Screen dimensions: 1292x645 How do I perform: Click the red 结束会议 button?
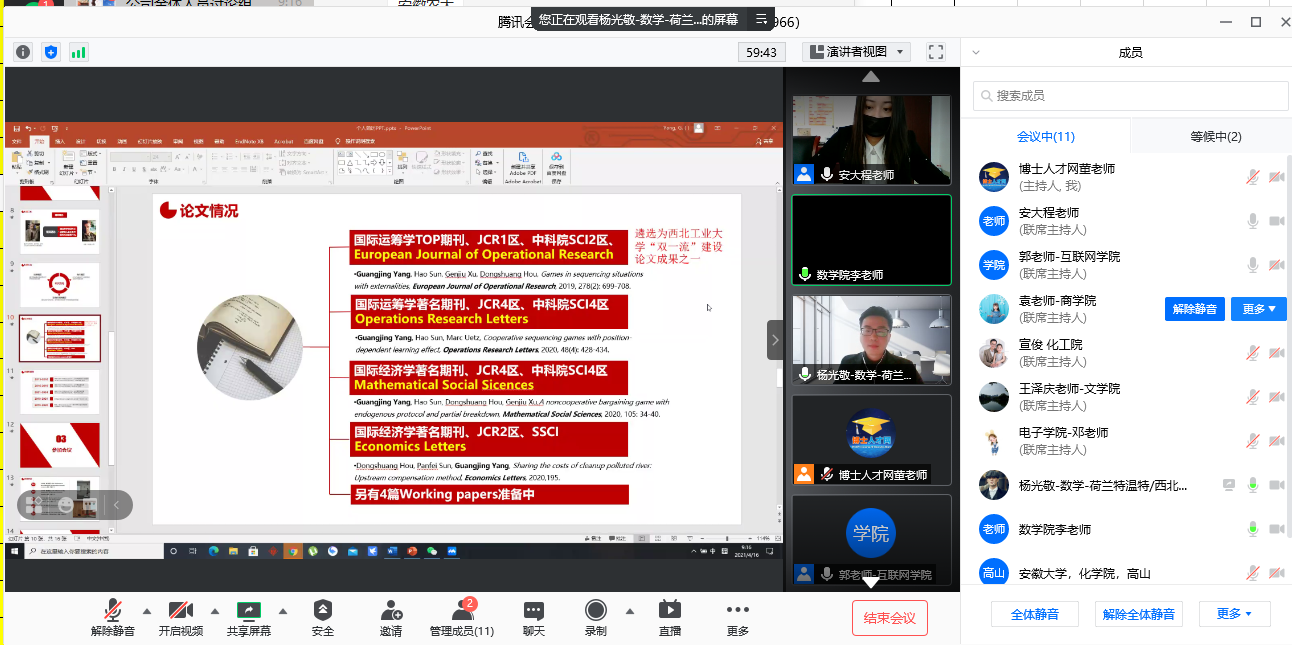(890, 618)
